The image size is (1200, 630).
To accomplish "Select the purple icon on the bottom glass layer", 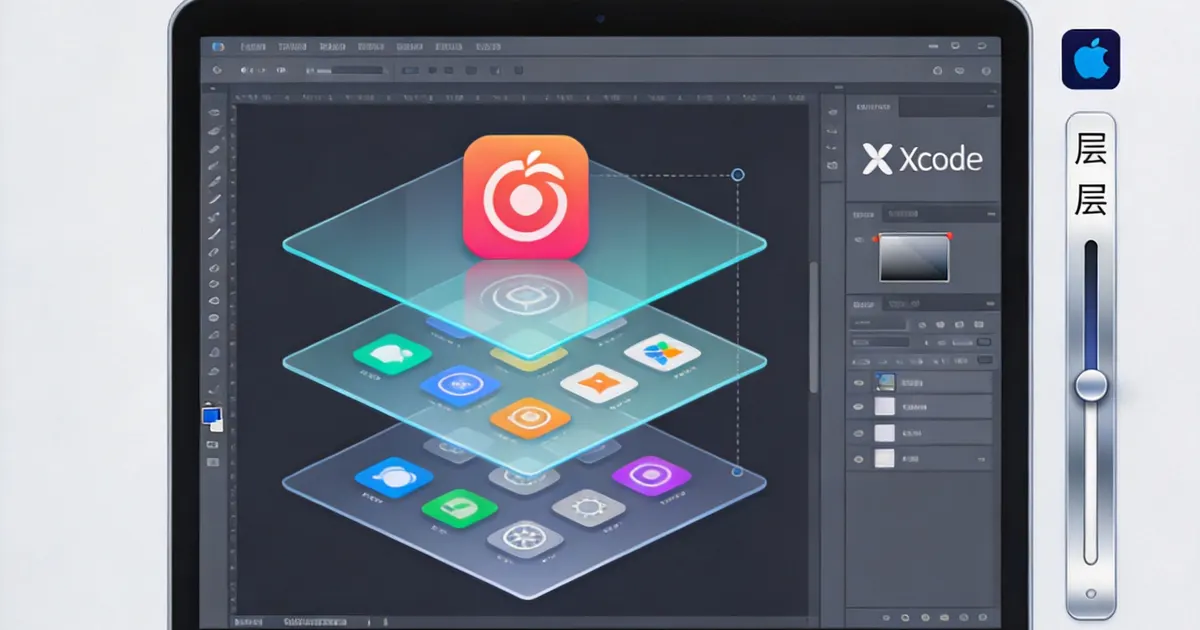I will 651,475.
